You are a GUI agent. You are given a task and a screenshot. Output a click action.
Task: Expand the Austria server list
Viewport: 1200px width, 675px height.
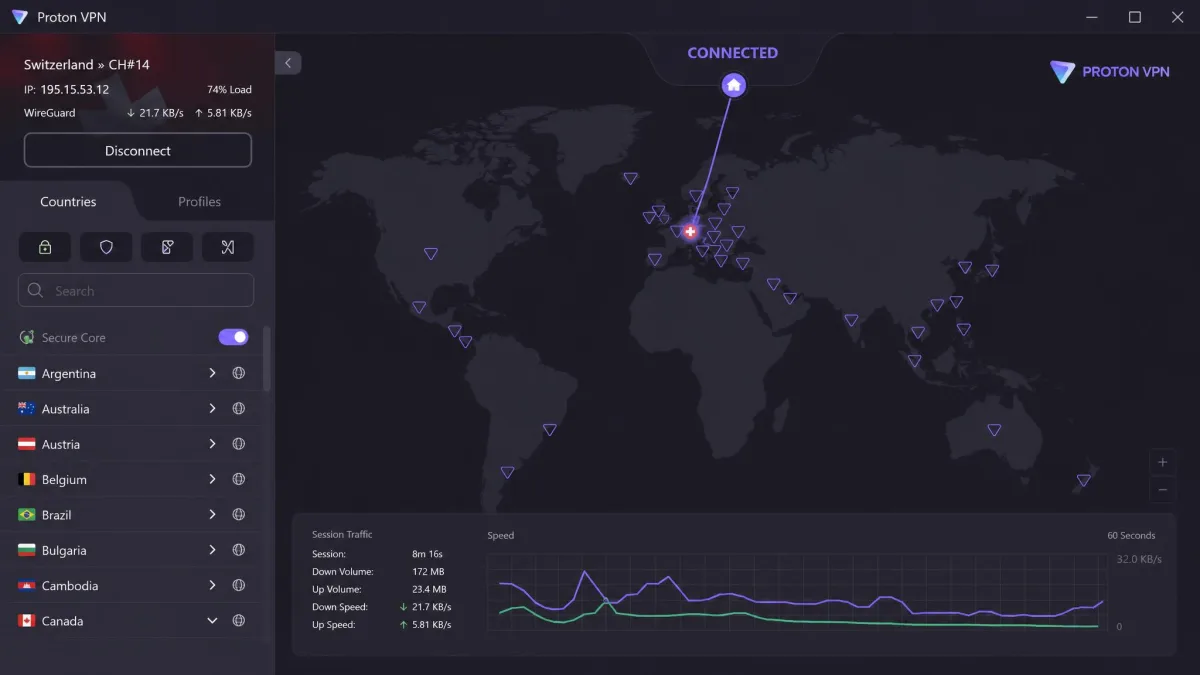pos(212,444)
